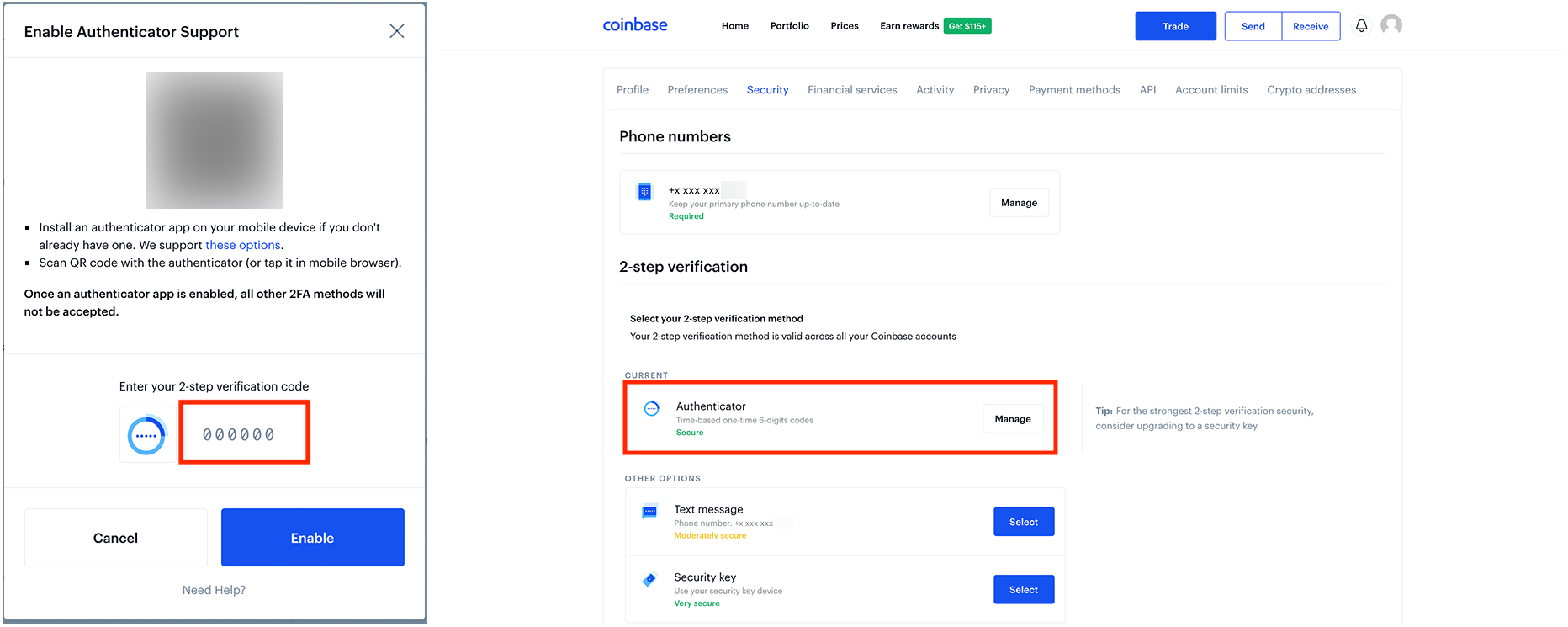Click the 'Very secure' label
Screen dimensions: 1568x627
tap(697, 603)
